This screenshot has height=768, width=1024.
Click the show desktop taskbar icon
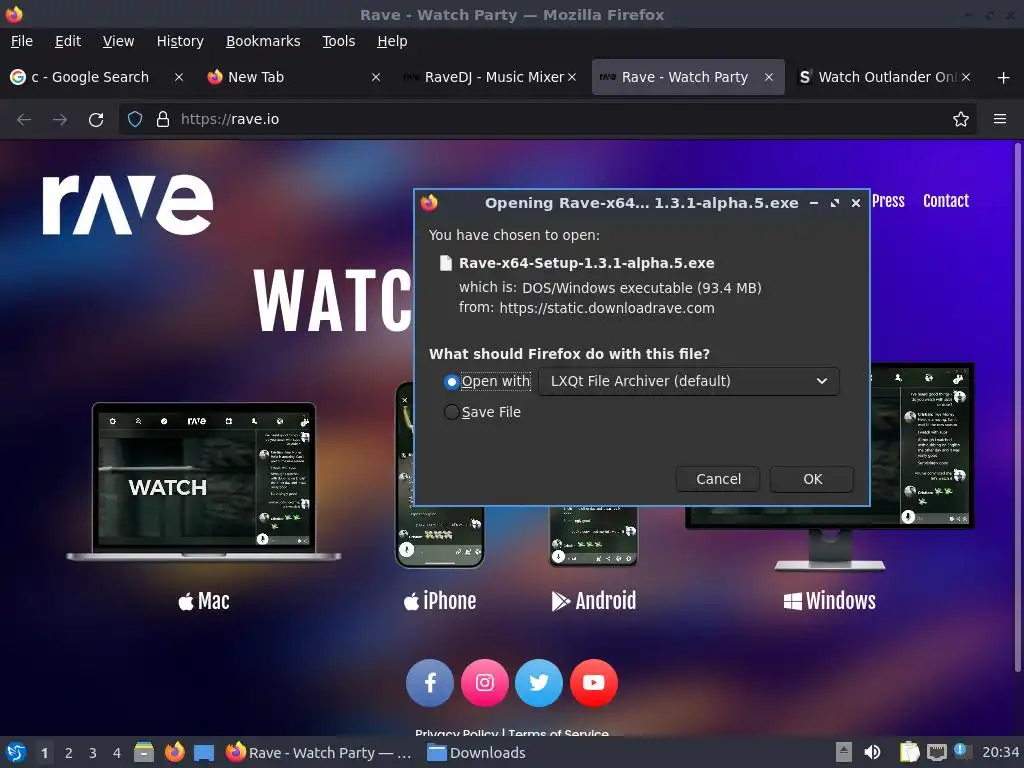[204, 753]
